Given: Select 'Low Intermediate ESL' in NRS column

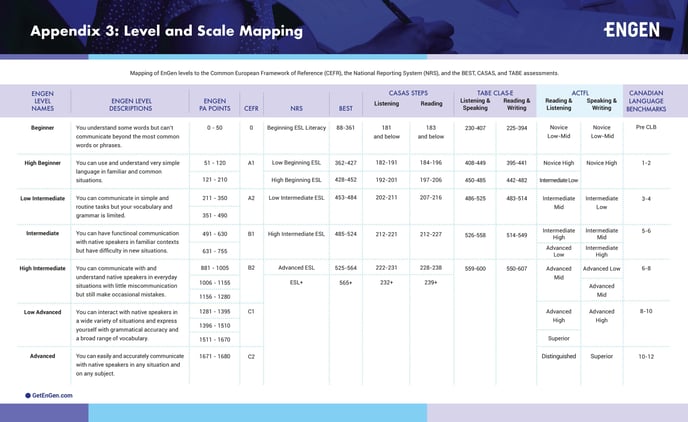Looking at the screenshot, I should [x=296, y=197].
